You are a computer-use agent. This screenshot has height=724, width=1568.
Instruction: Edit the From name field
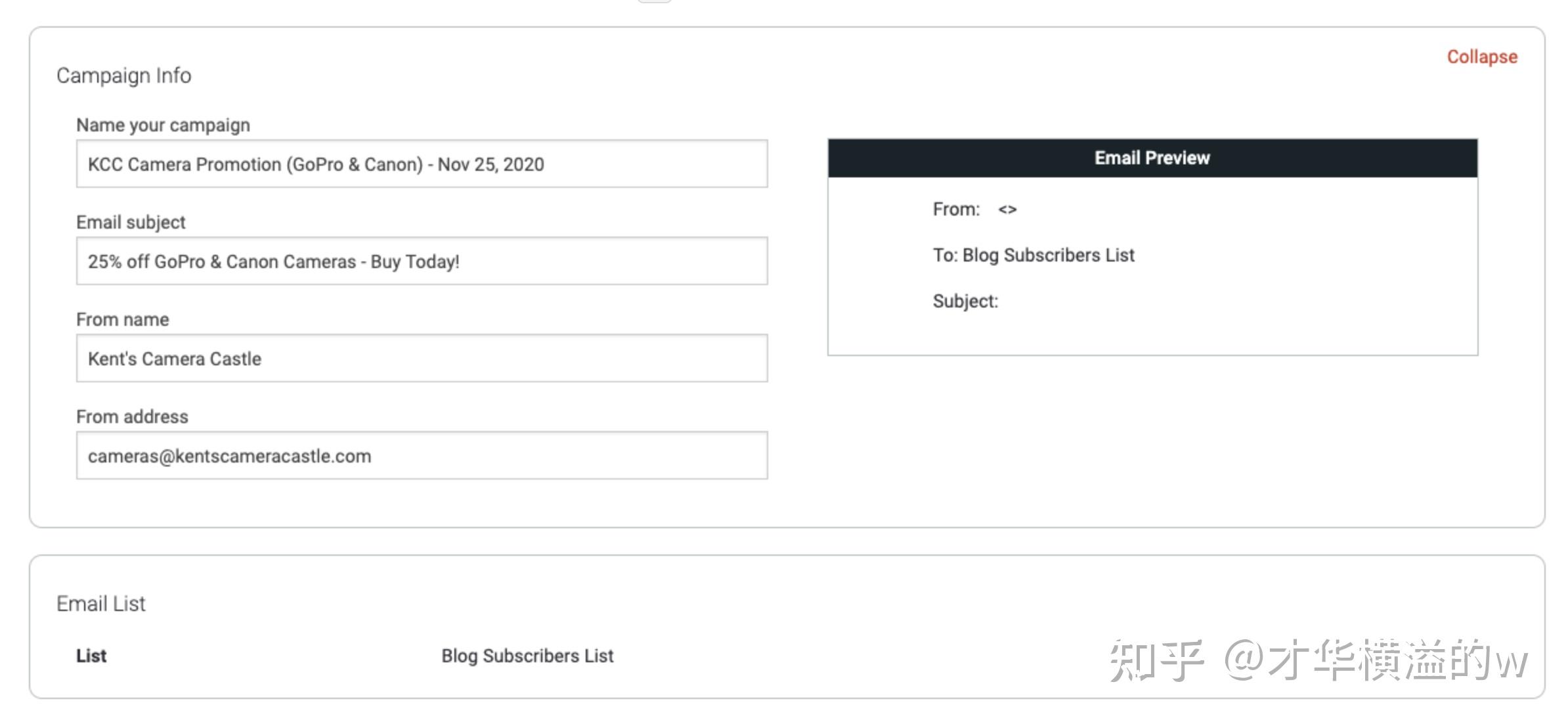tap(422, 359)
